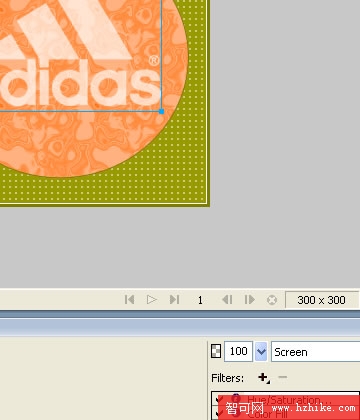Viewport: 360px width, 420px height.
Task: Play the frame animation
Action: [152, 300]
